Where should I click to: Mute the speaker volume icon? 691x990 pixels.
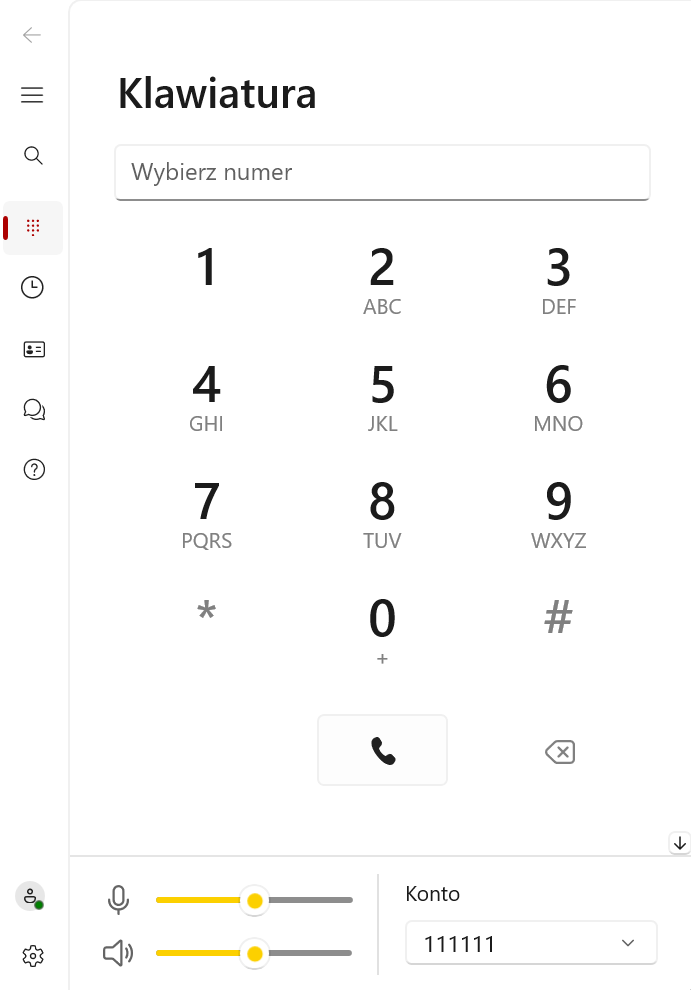[118, 953]
